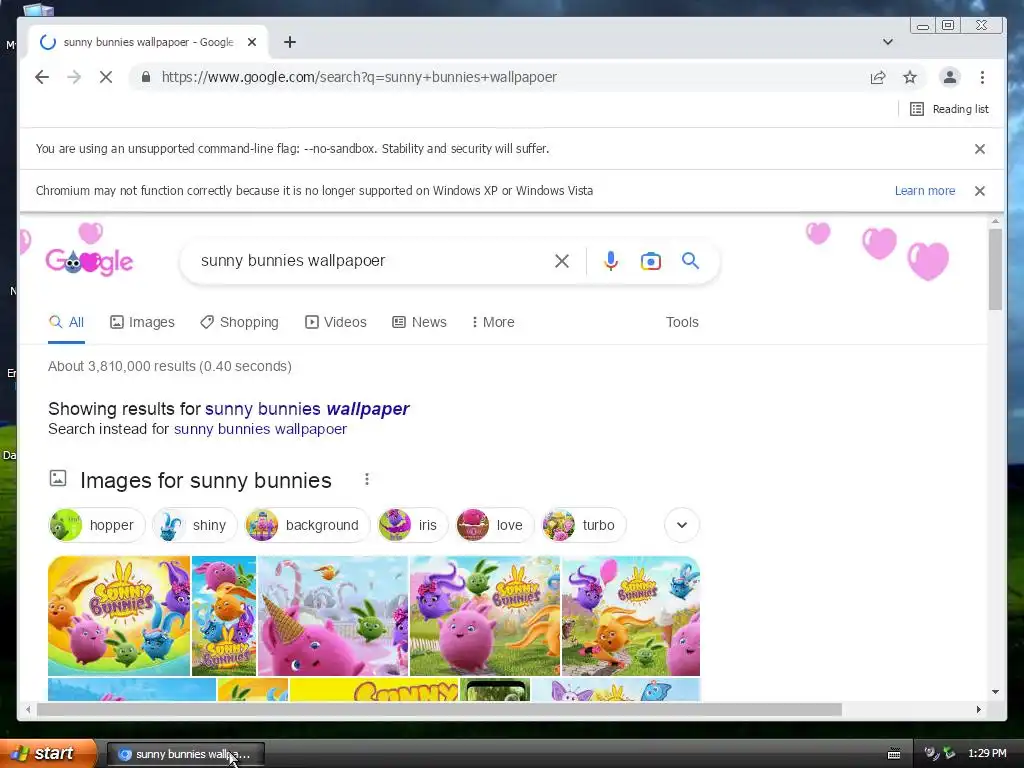
Task: Click the Google Valentine doodle logo
Action: tap(89, 261)
